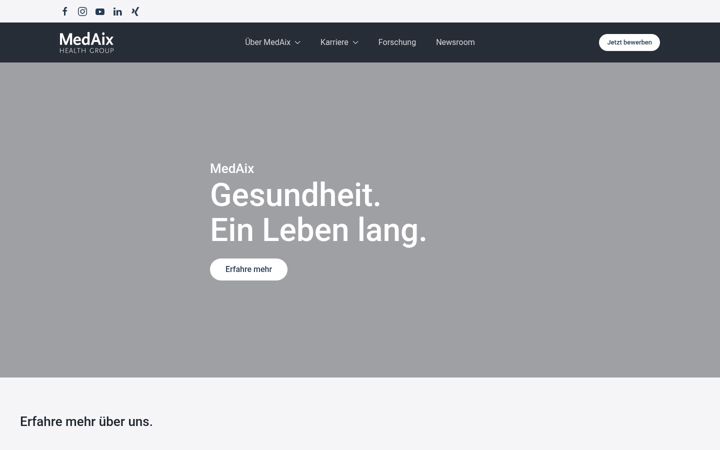Screen dimensions: 720x450
Task: Click the Erfahre mehr button
Action: tap(248, 269)
